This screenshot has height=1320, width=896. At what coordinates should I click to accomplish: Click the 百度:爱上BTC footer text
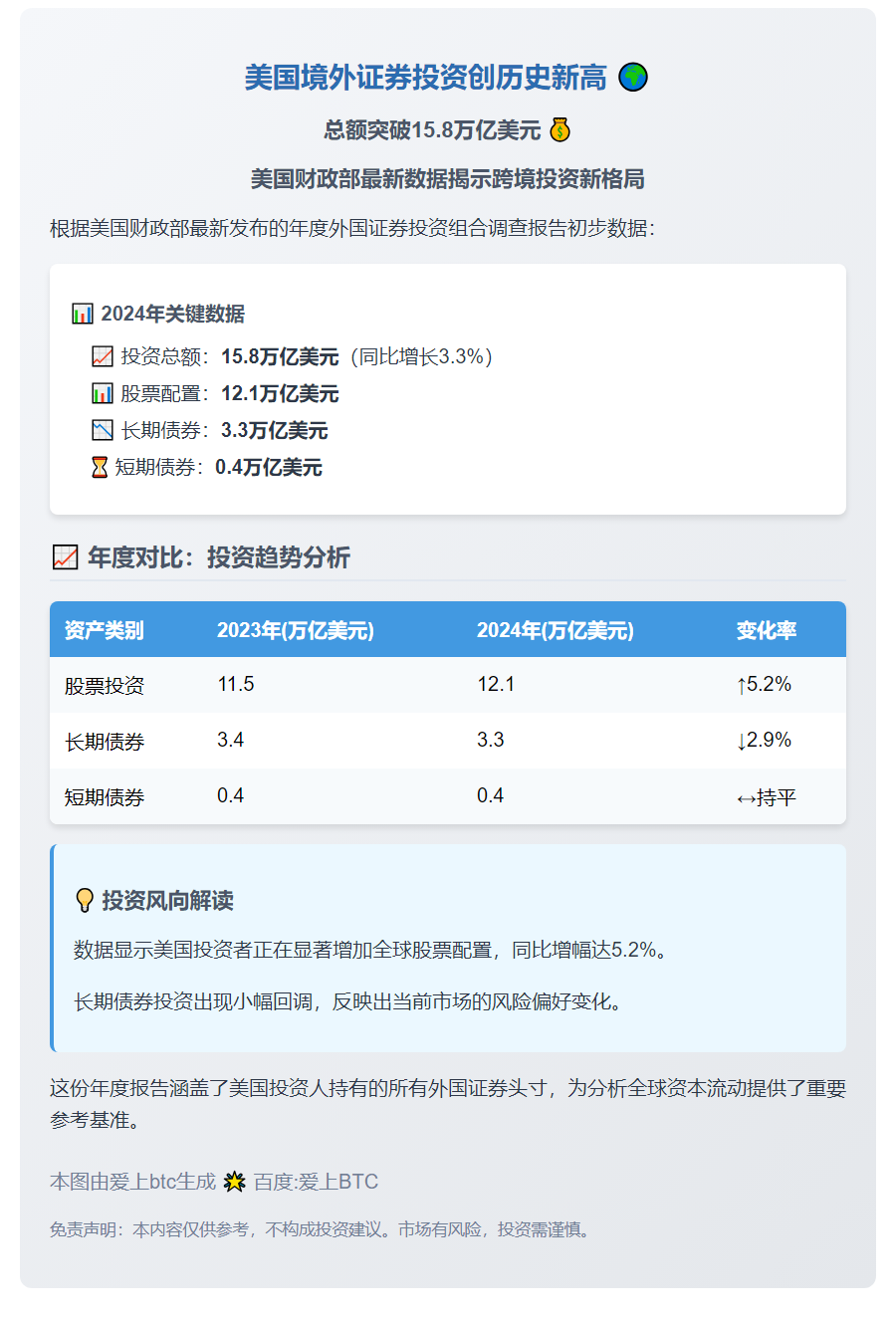(x=316, y=1182)
